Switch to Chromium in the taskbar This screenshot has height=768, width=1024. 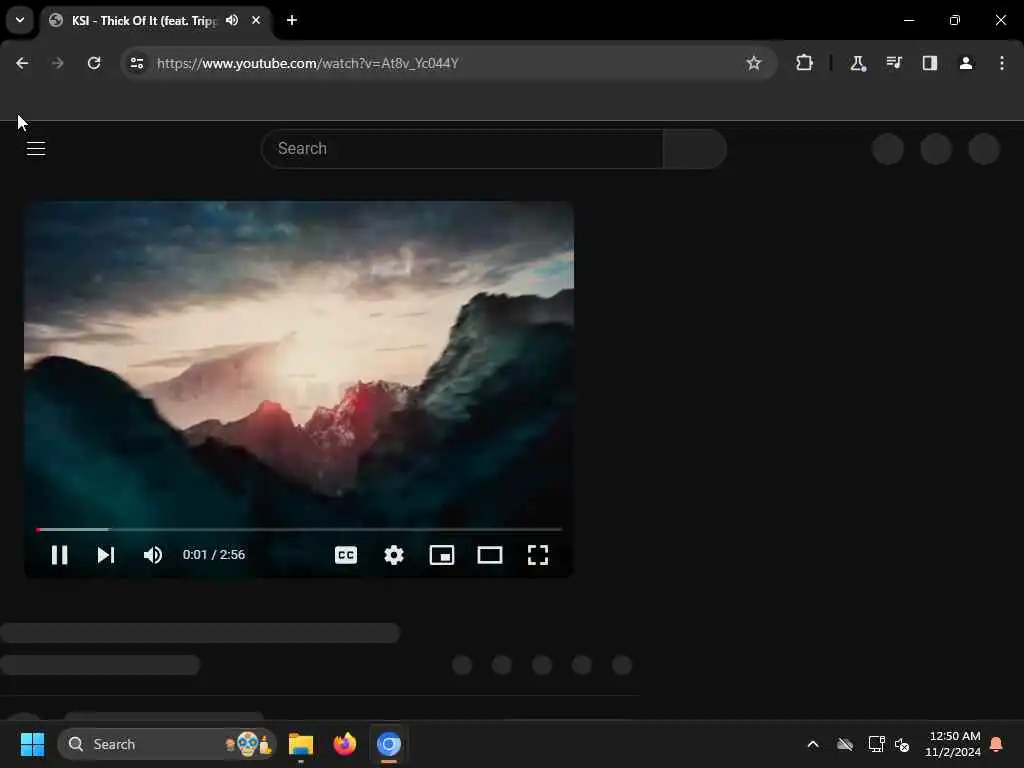[389, 744]
